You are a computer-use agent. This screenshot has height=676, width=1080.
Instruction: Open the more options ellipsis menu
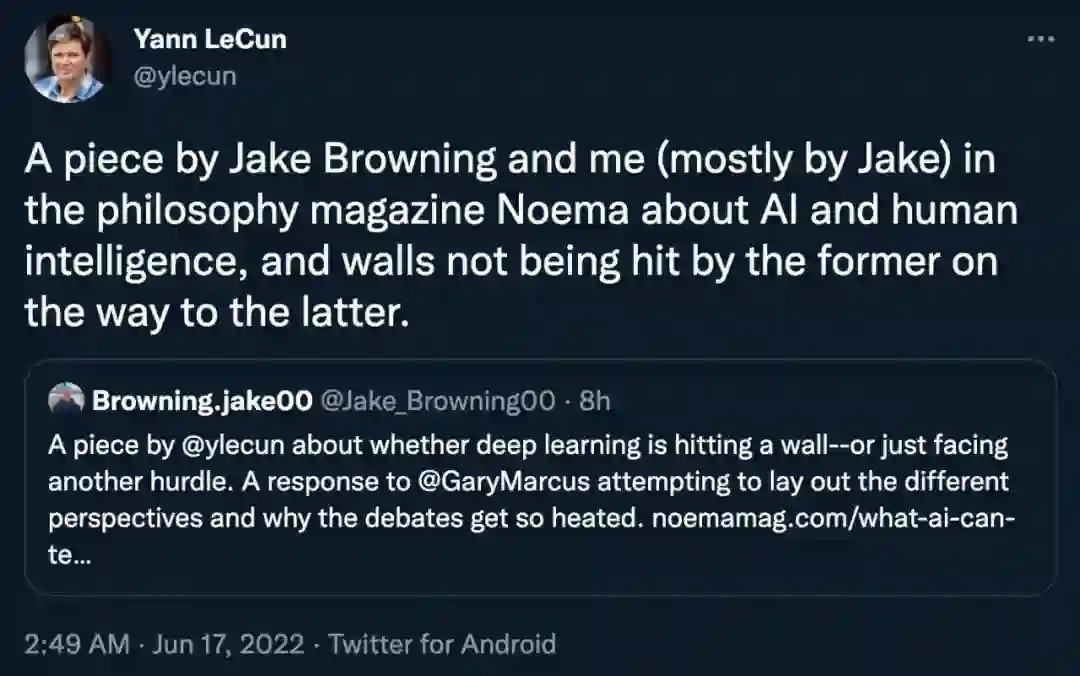coord(1041,39)
